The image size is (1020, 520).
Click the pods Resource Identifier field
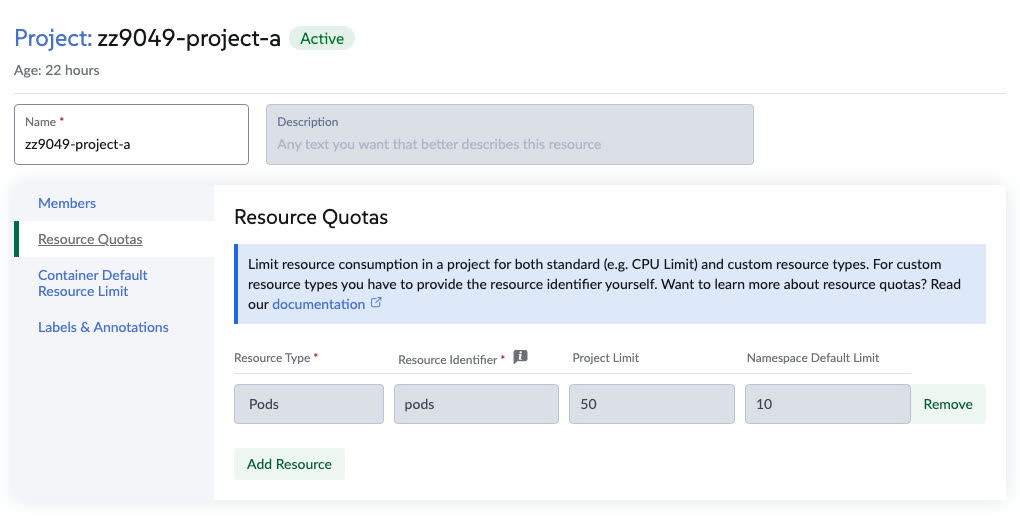(x=476, y=404)
